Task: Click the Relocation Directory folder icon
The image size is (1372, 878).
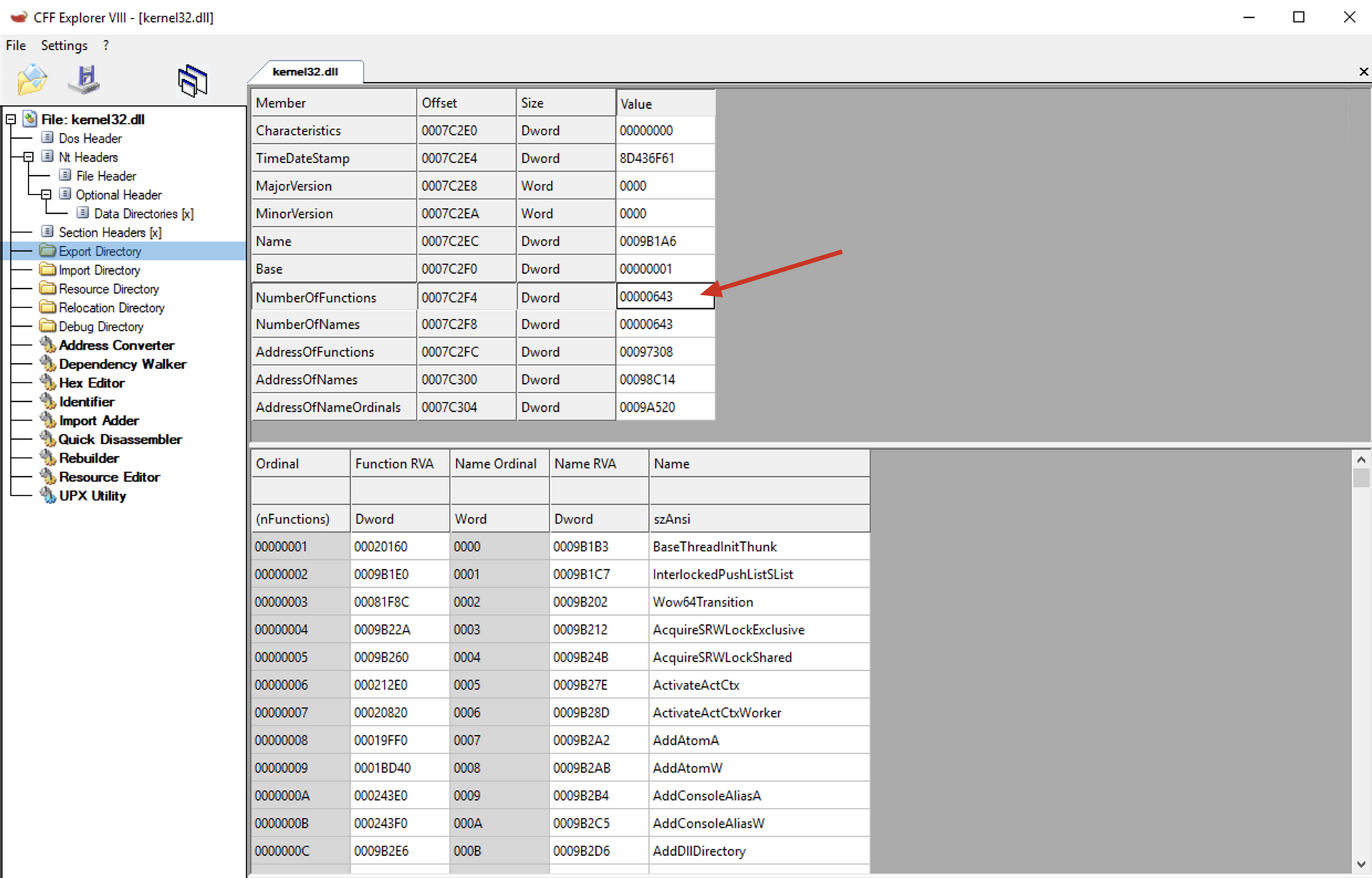Action: tap(48, 307)
